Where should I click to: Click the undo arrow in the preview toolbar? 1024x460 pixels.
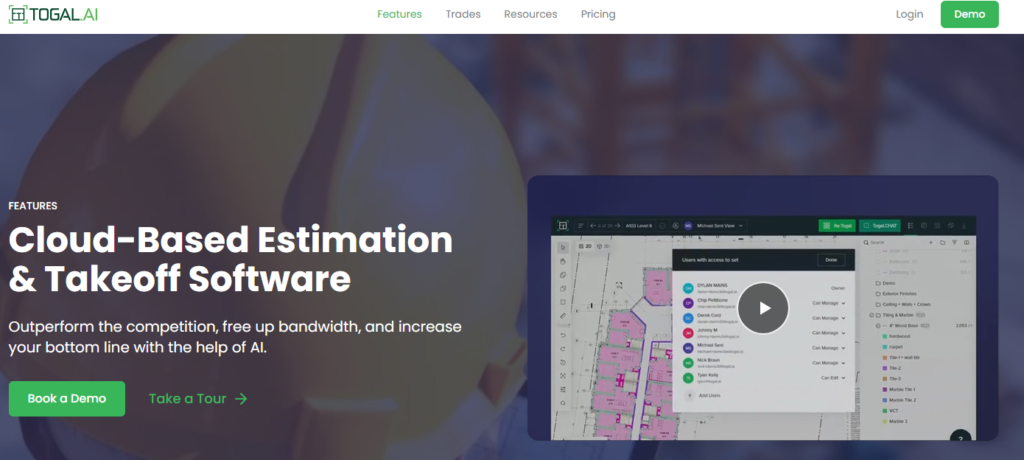564,333
